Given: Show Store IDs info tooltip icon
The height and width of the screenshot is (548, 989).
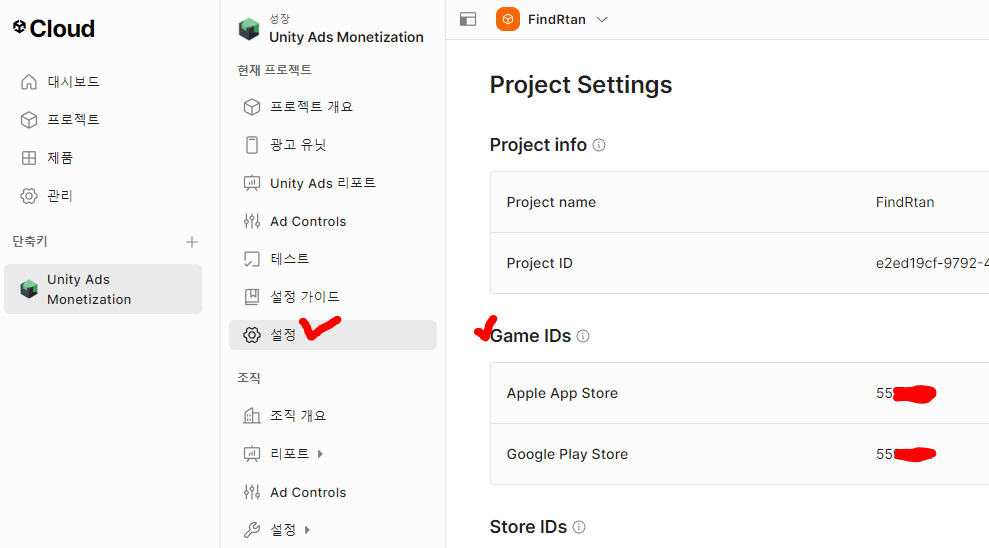Looking at the screenshot, I should click(x=579, y=527).
